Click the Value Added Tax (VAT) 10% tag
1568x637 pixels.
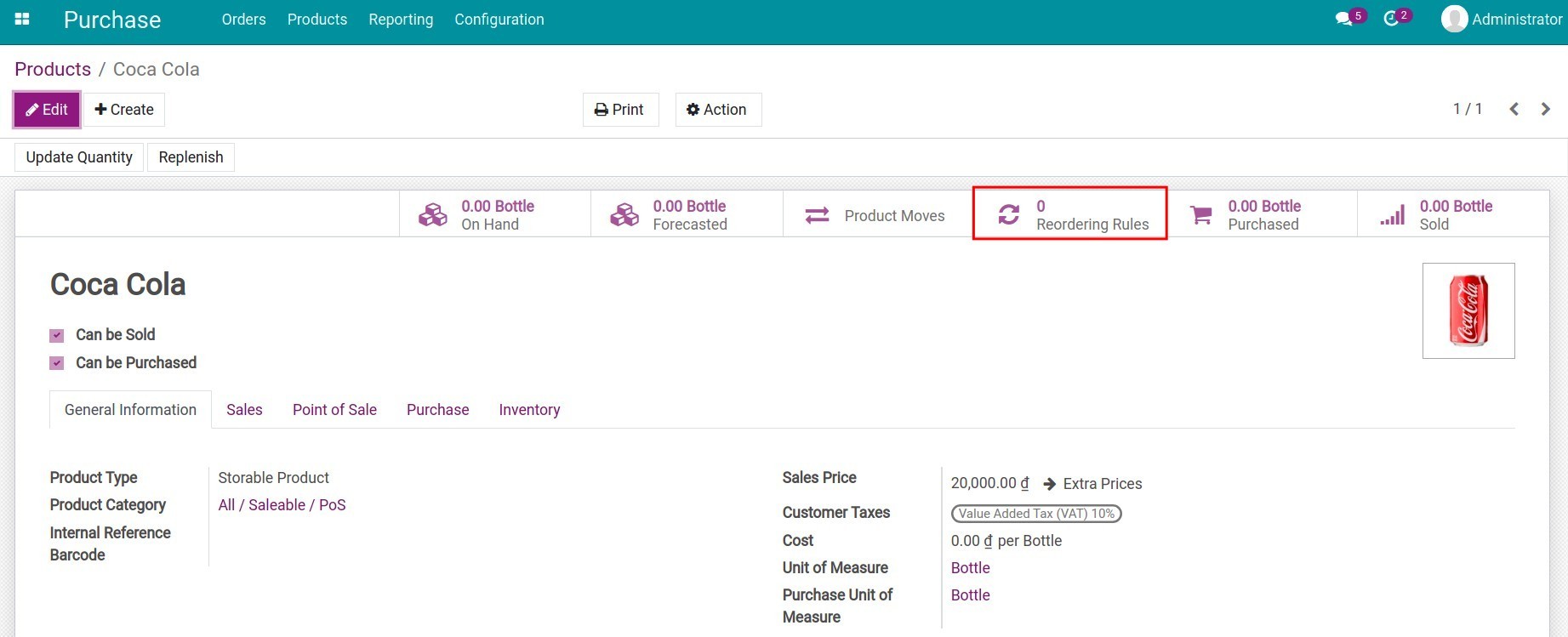coord(1036,514)
